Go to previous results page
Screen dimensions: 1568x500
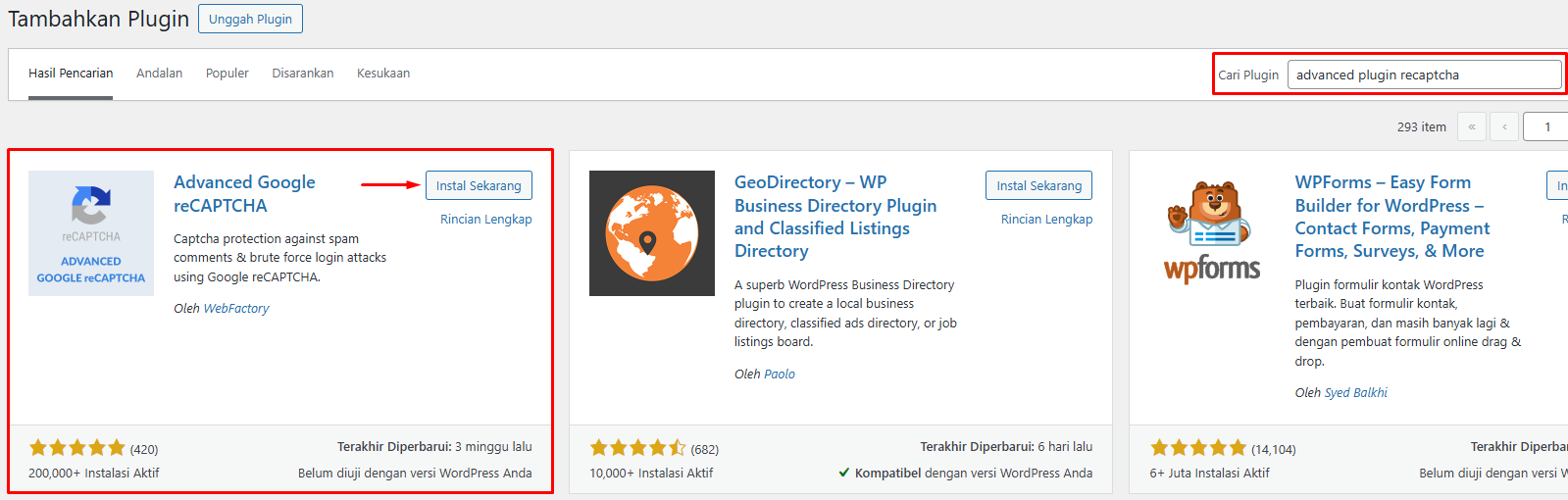pyautogui.click(x=1504, y=126)
